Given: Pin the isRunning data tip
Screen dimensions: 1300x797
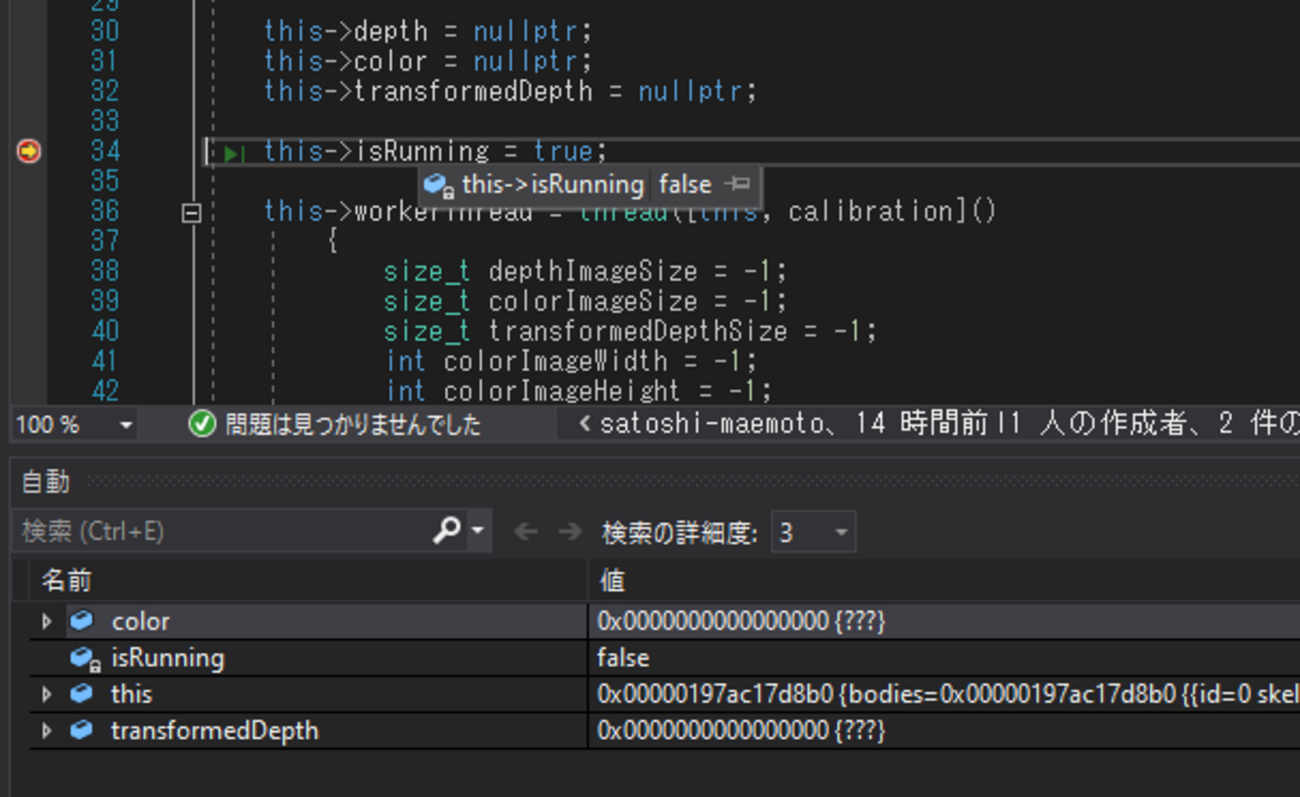Looking at the screenshot, I should point(738,185).
